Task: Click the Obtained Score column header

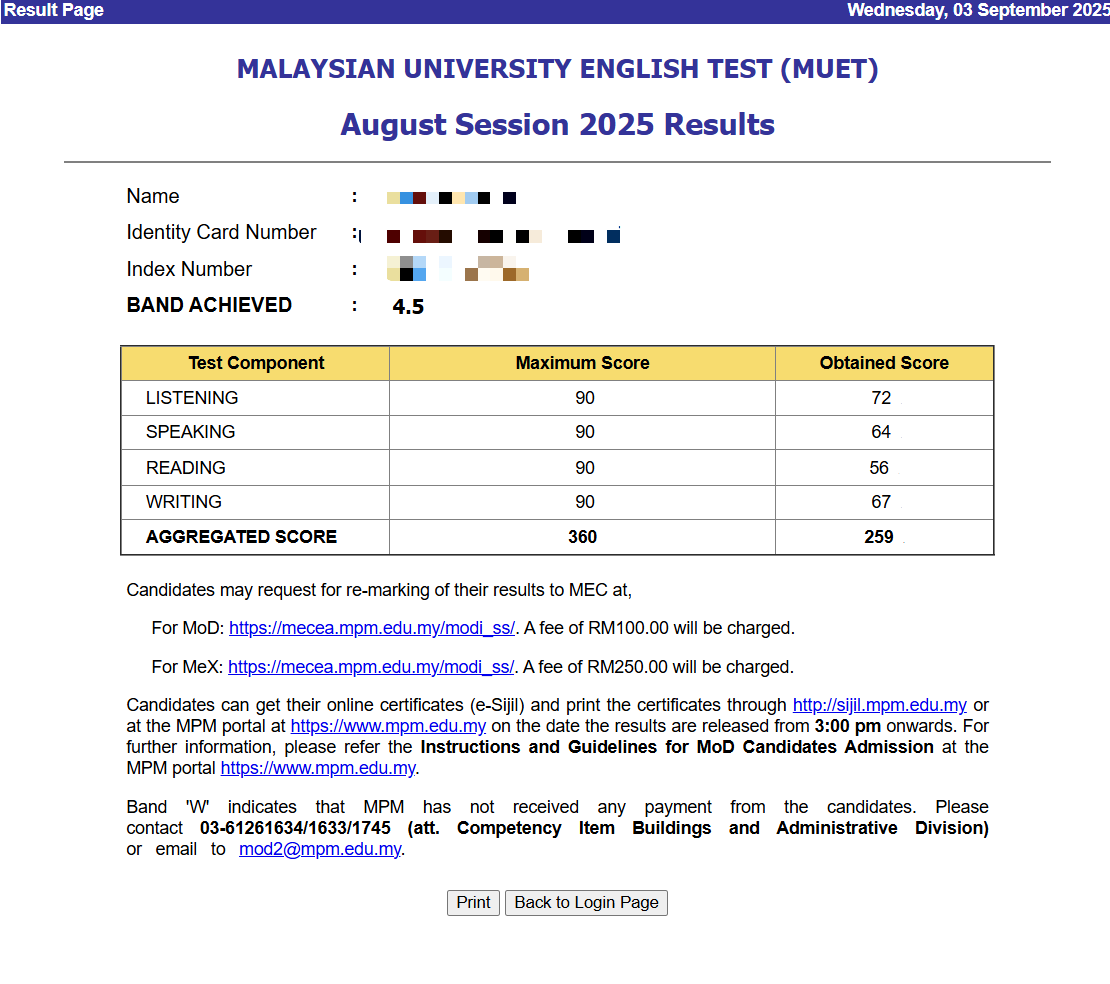Action: pyautogui.click(x=884, y=363)
